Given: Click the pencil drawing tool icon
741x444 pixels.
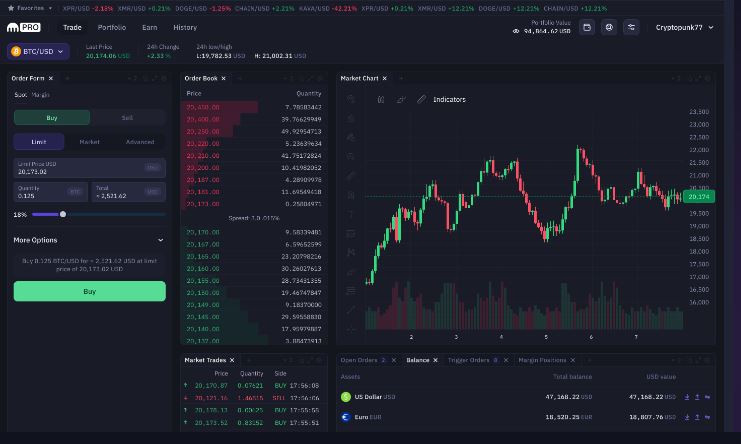Looking at the screenshot, I should point(421,99).
